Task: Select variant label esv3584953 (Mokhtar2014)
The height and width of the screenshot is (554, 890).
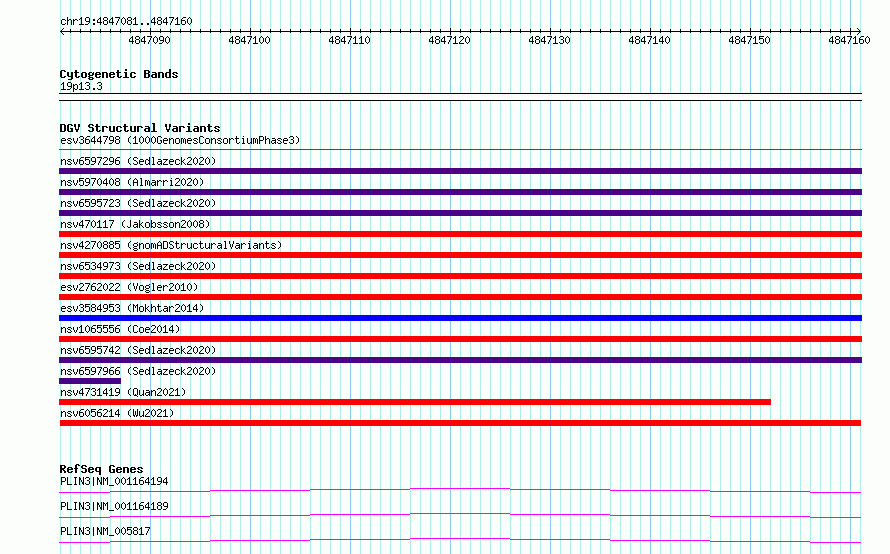Action: [x=132, y=308]
